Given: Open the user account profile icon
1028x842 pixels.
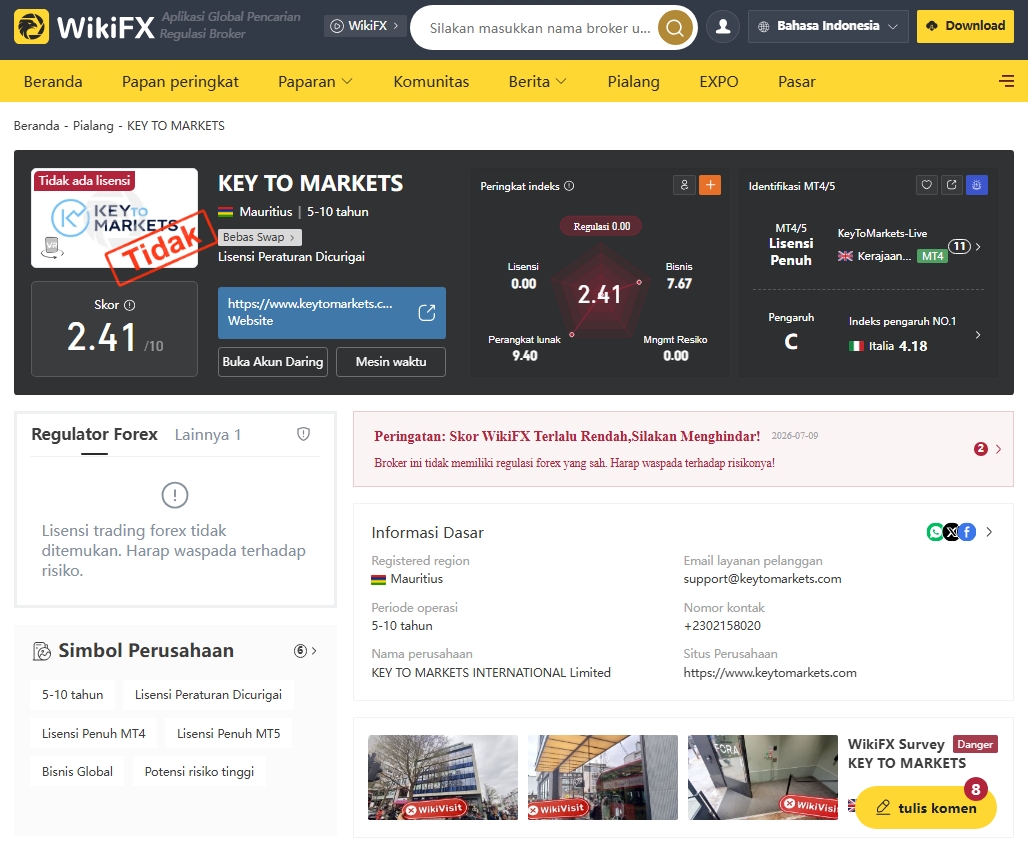Looking at the screenshot, I should tap(723, 26).
